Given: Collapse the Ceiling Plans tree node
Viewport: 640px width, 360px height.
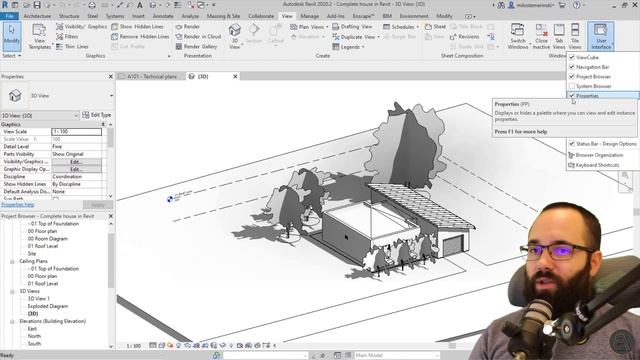Looking at the screenshot, I should pyautogui.click(x=12, y=261).
